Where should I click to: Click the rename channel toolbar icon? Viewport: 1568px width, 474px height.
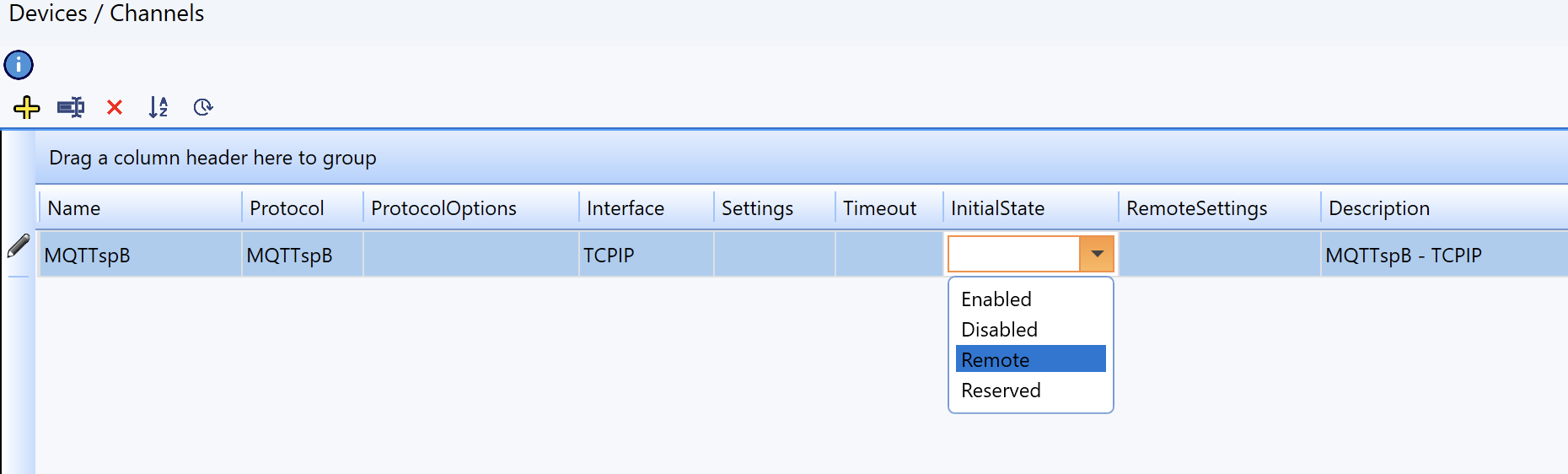[x=71, y=107]
